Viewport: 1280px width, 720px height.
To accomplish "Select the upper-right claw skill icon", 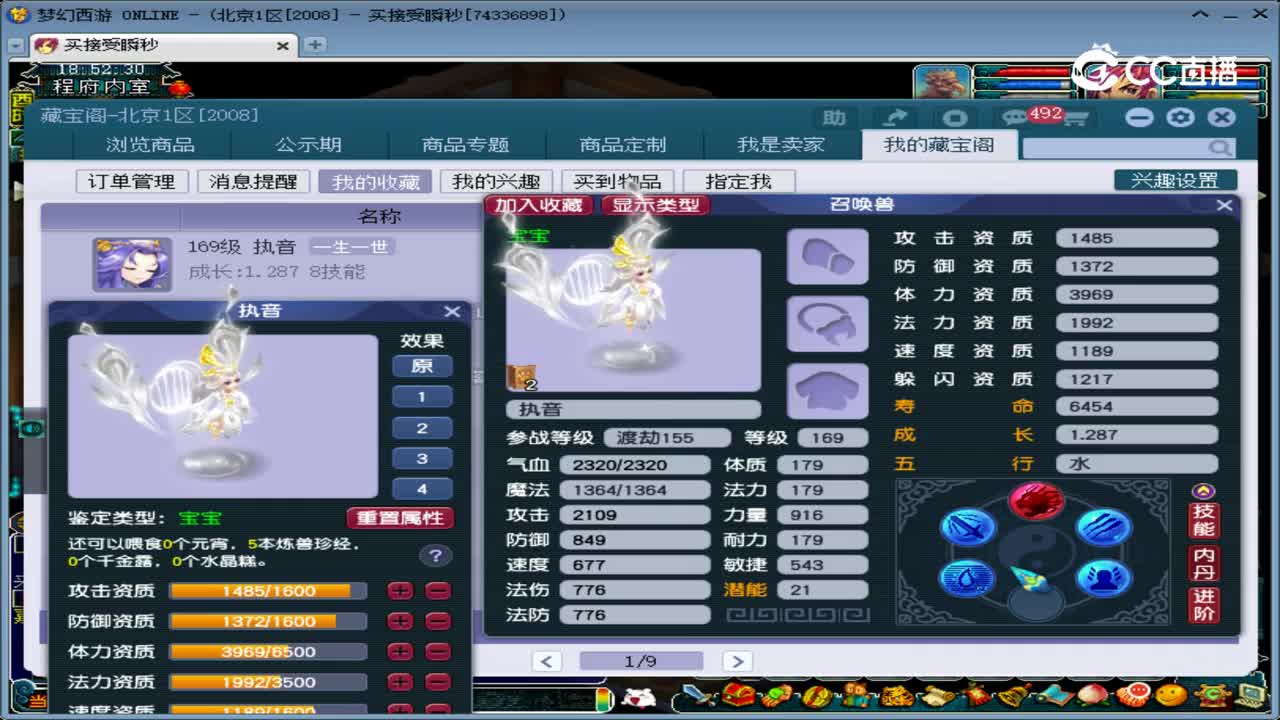I will [x=1103, y=527].
